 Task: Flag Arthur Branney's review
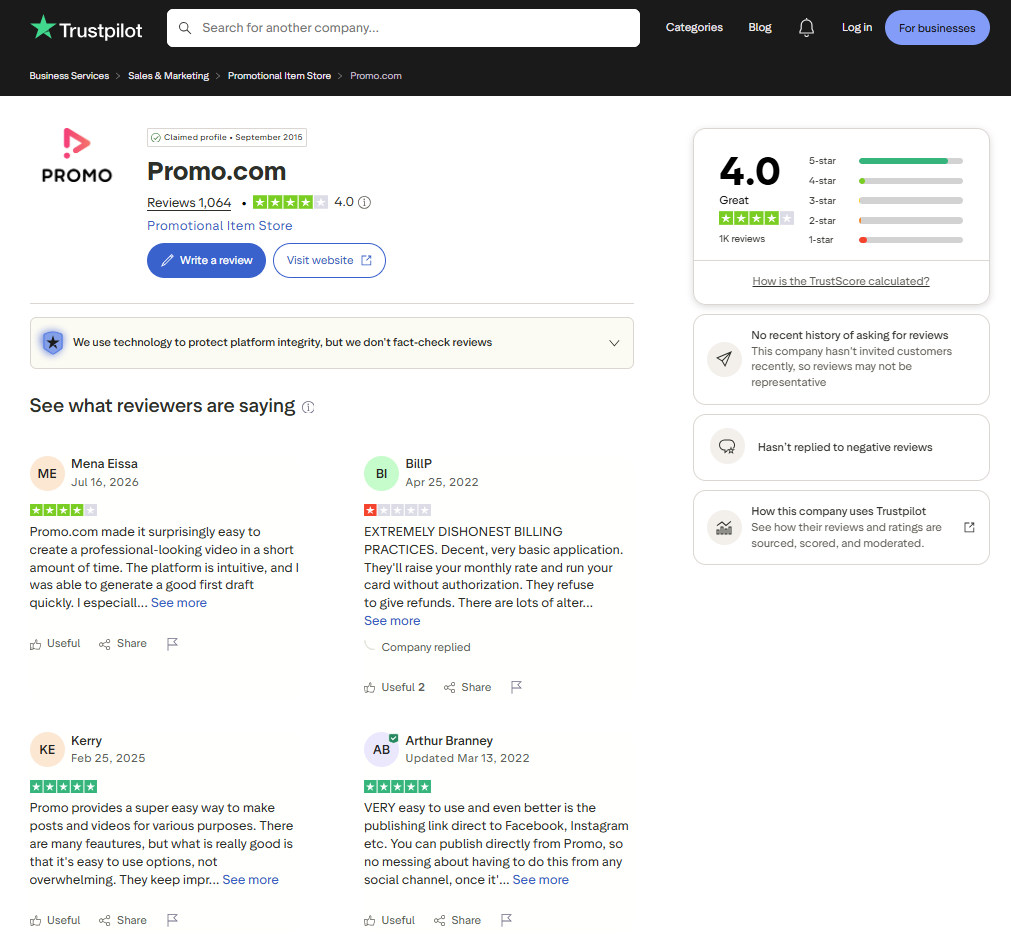pos(506,920)
